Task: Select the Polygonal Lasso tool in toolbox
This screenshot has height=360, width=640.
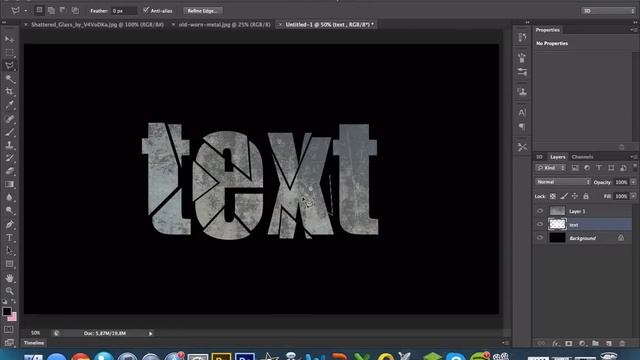Action: point(9,65)
